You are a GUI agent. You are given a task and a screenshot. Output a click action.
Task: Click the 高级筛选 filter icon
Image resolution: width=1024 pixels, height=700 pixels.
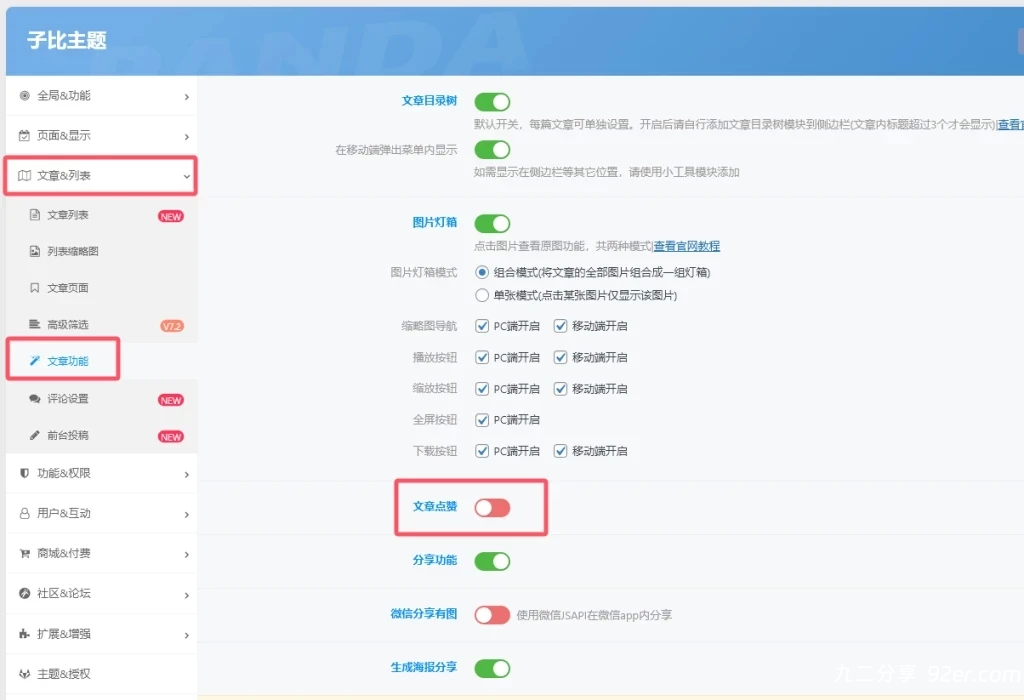(x=35, y=325)
